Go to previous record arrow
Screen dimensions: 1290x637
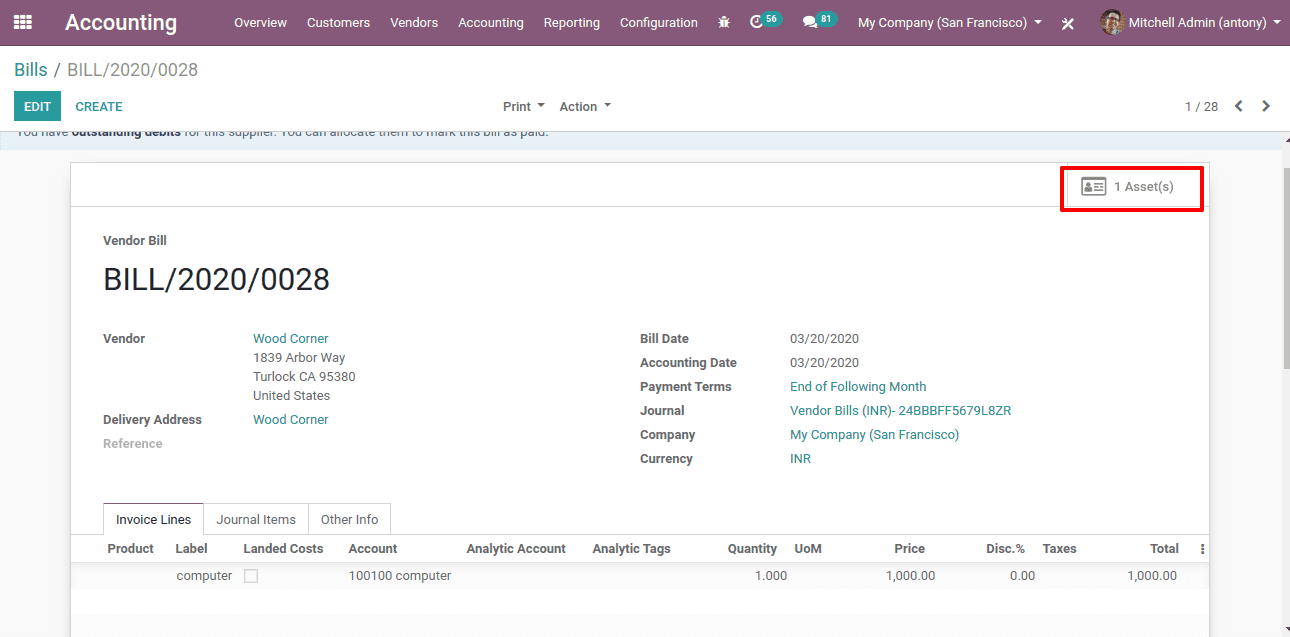pos(1238,106)
